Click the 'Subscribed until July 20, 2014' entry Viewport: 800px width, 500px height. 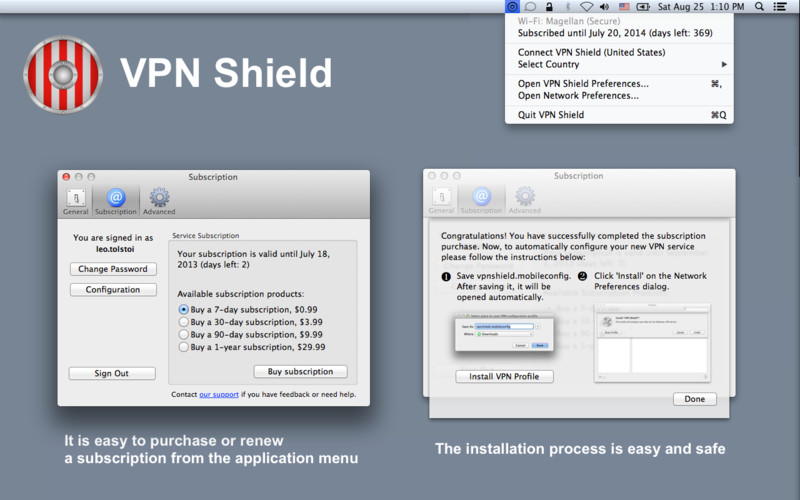619,33
